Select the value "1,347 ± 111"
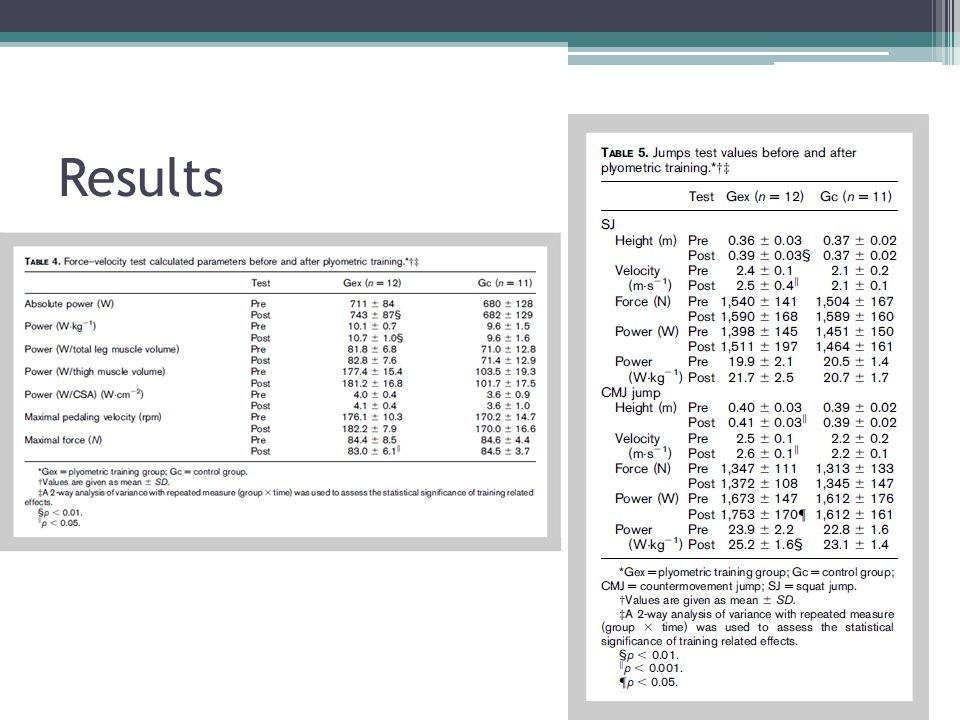This screenshot has width=960, height=720. pos(759,469)
